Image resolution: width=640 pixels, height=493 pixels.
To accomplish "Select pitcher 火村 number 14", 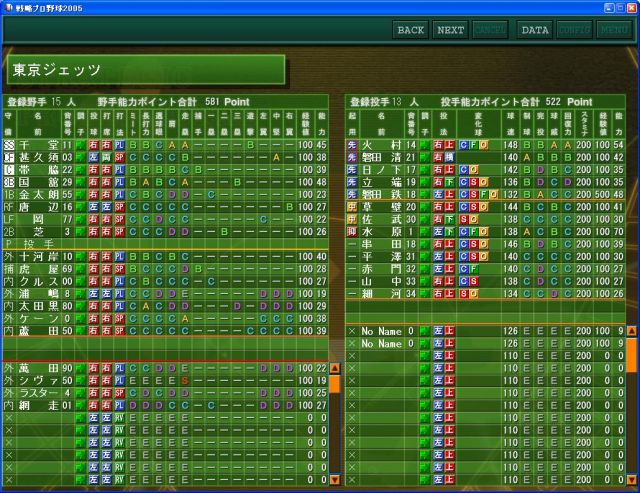I will [x=485, y=145].
